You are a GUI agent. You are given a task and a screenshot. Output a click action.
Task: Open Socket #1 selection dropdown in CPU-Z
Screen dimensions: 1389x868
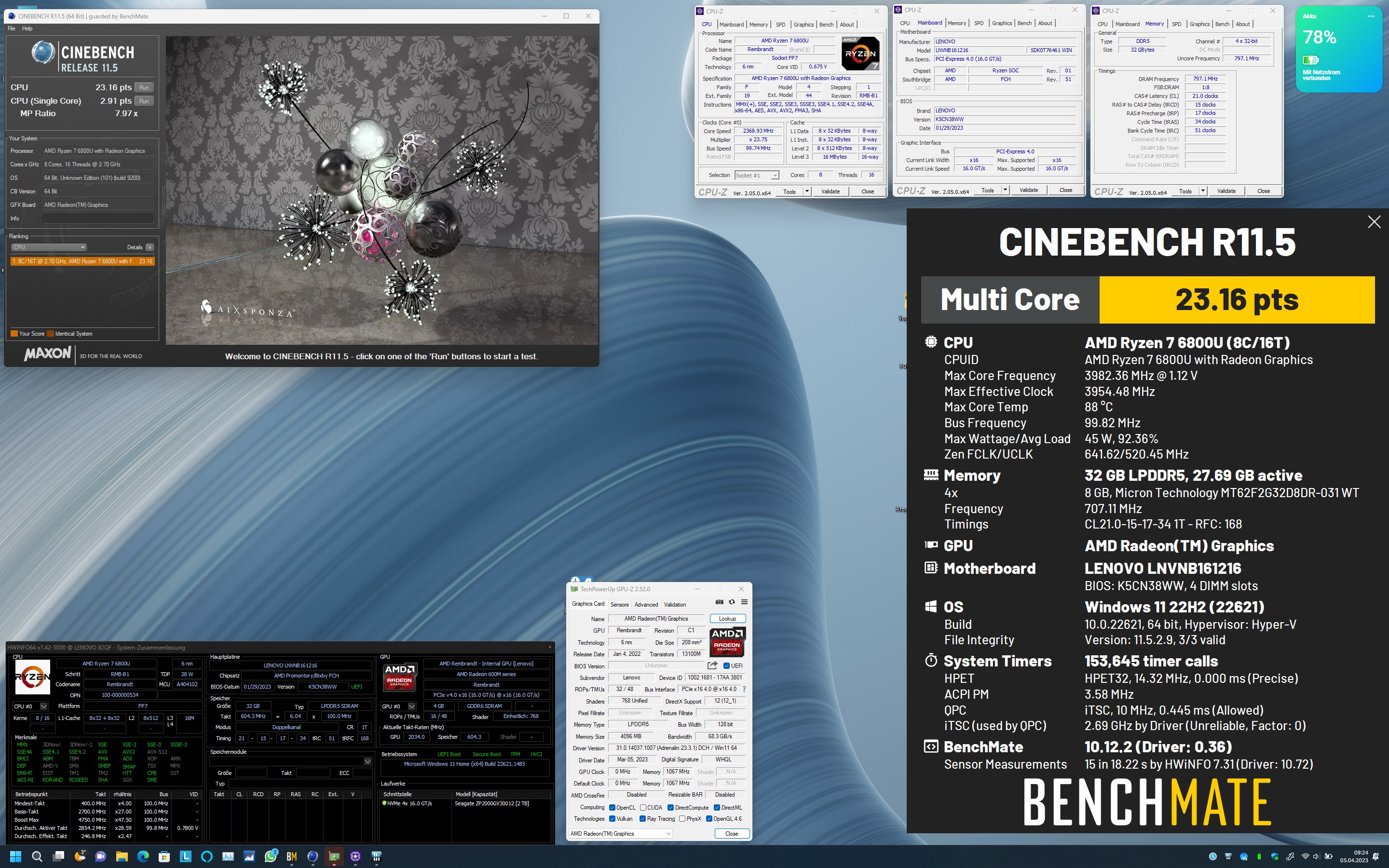(x=757, y=175)
